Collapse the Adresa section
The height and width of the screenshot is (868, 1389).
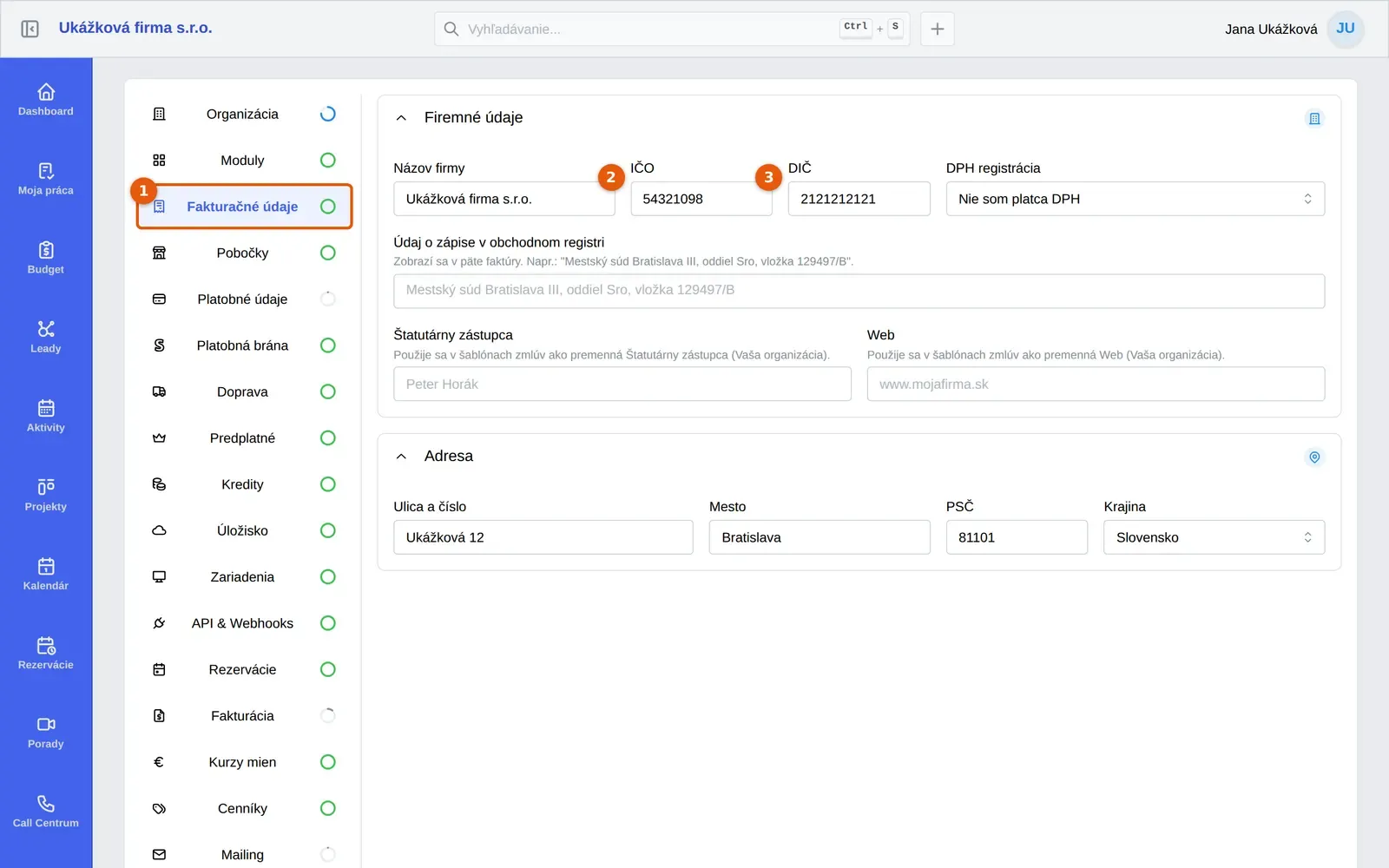(x=401, y=457)
